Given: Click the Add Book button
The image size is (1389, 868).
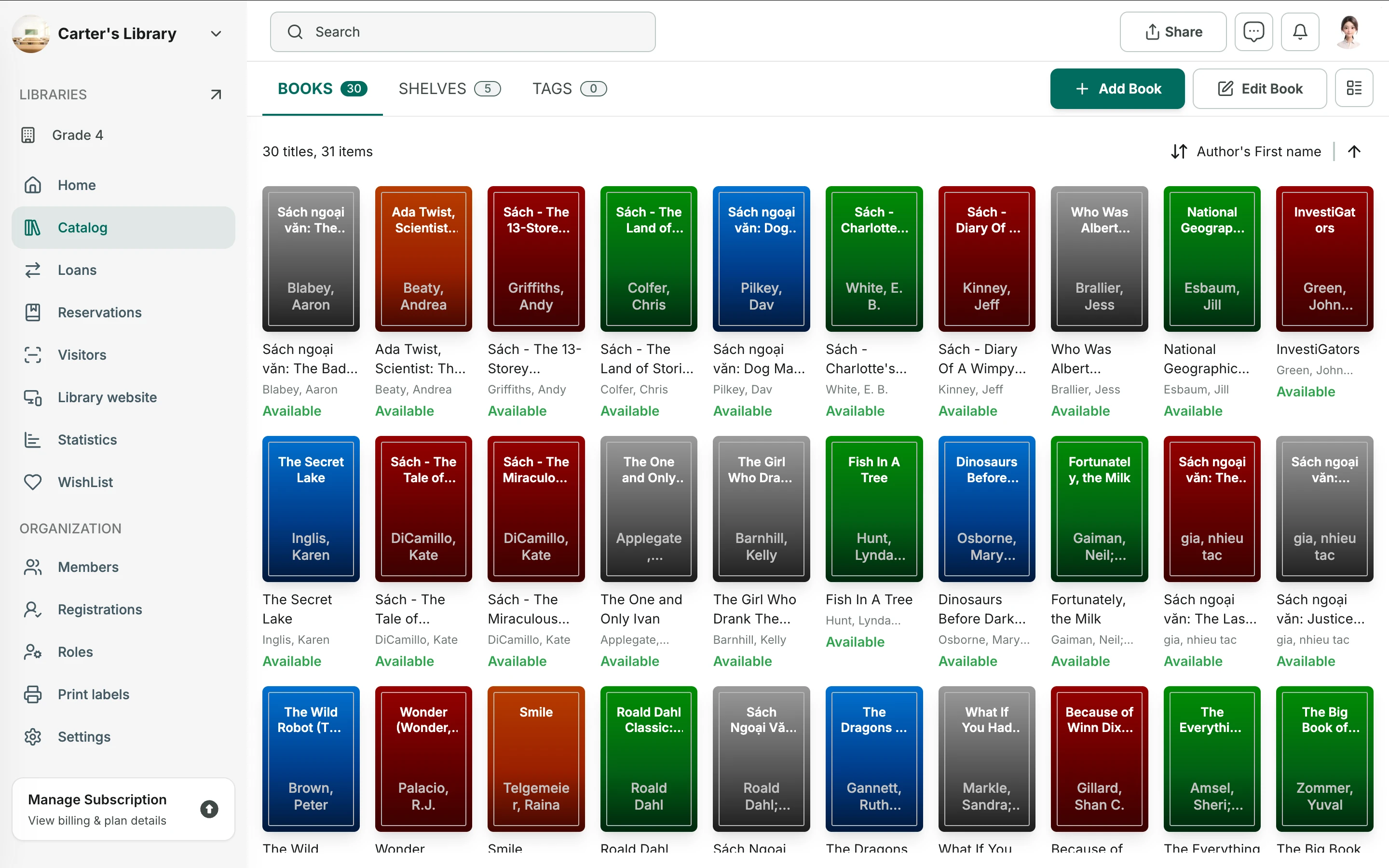Looking at the screenshot, I should [x=1117, y=88].
